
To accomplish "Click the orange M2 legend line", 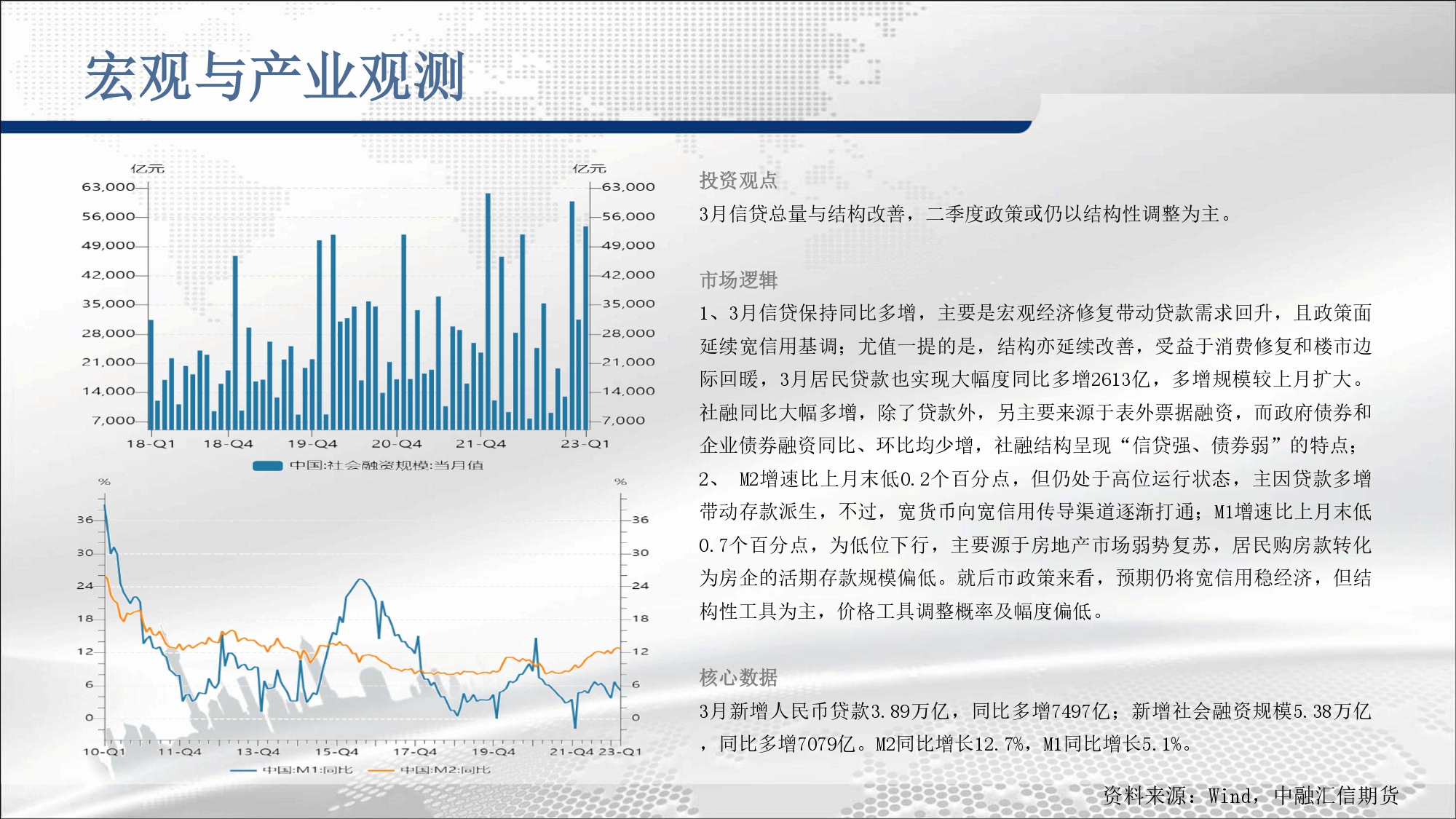I will [381, 770].
